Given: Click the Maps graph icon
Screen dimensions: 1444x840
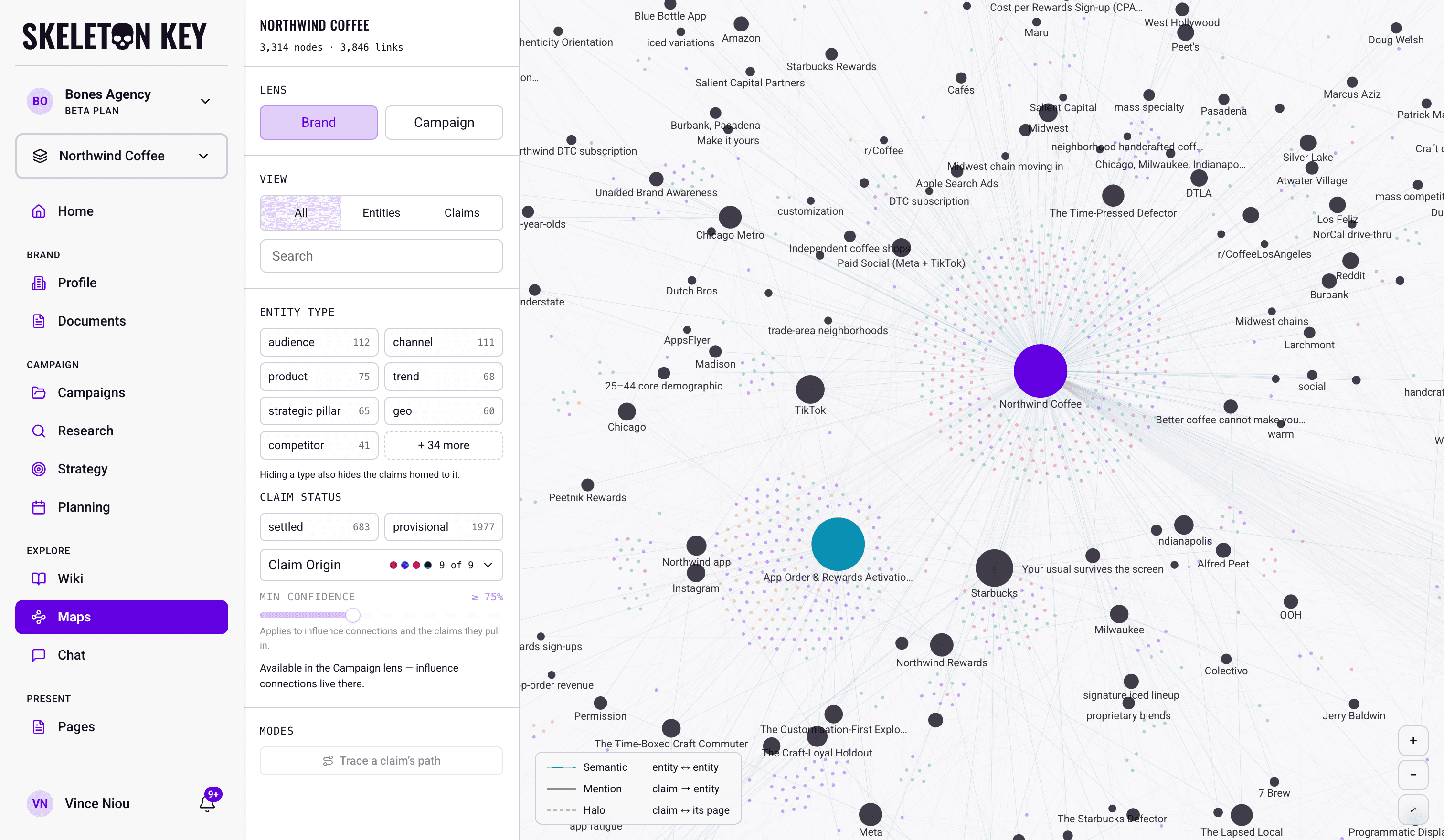Looking at the screenshot, I should (38, 617).
